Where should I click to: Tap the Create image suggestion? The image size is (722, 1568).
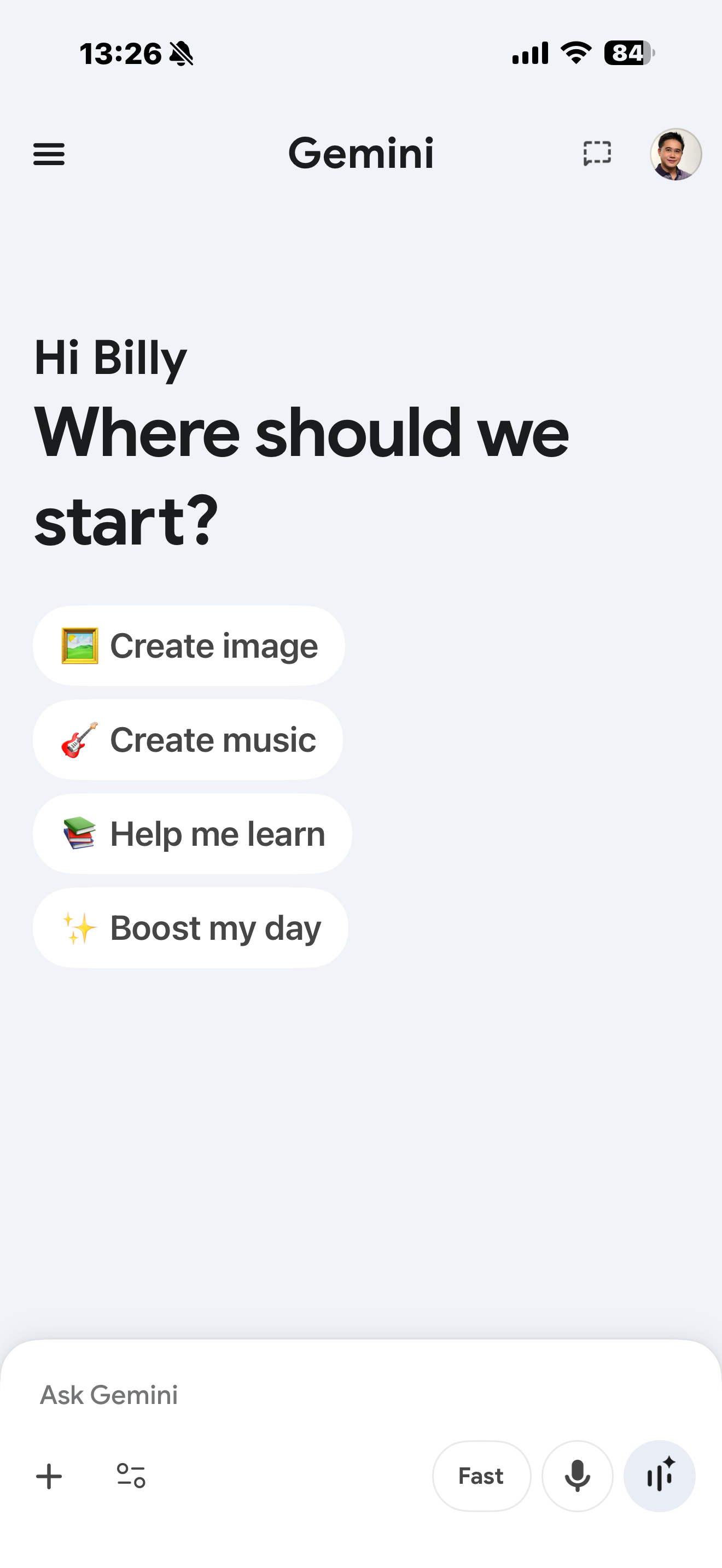189,646
